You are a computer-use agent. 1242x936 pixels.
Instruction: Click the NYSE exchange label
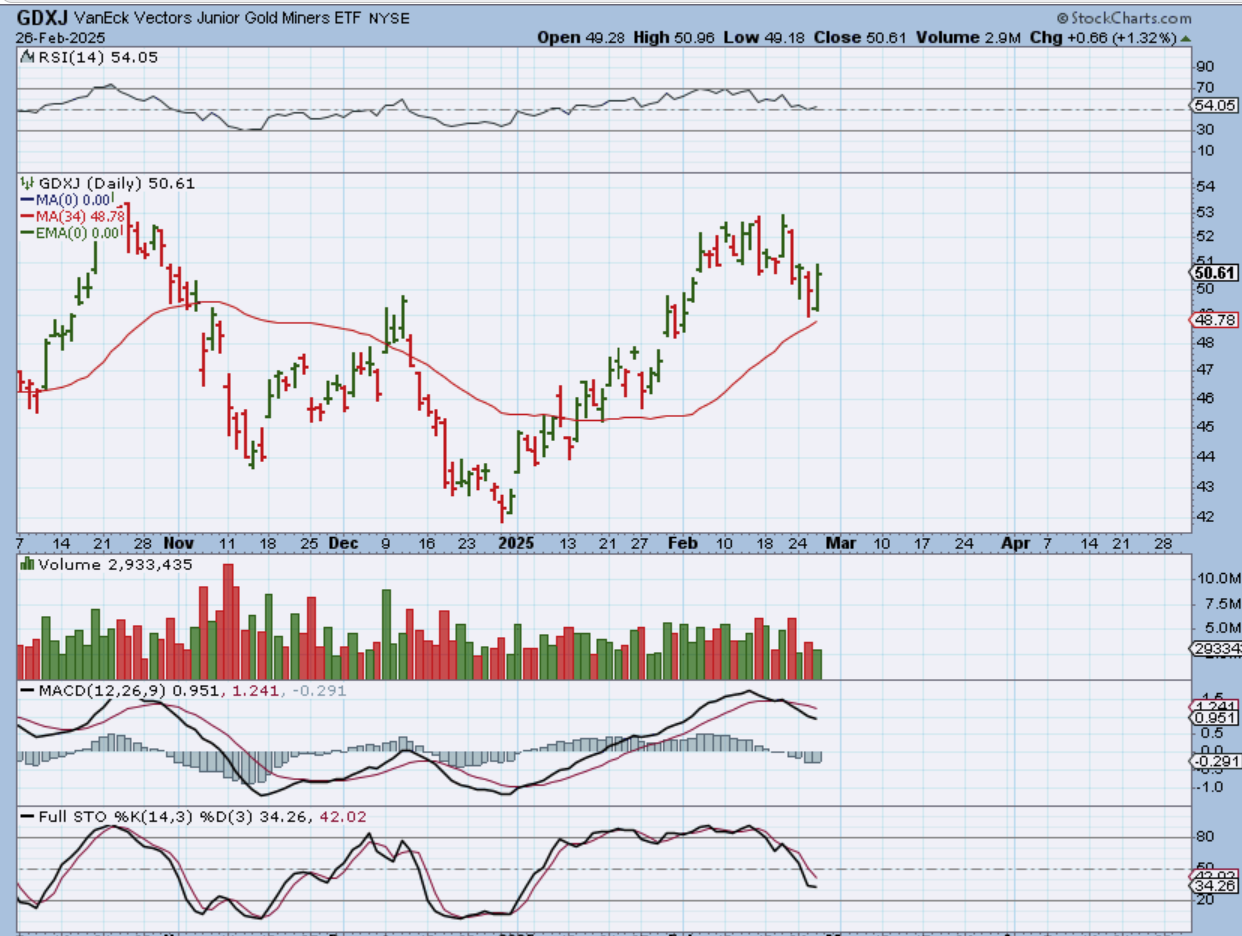pos(388,19)
